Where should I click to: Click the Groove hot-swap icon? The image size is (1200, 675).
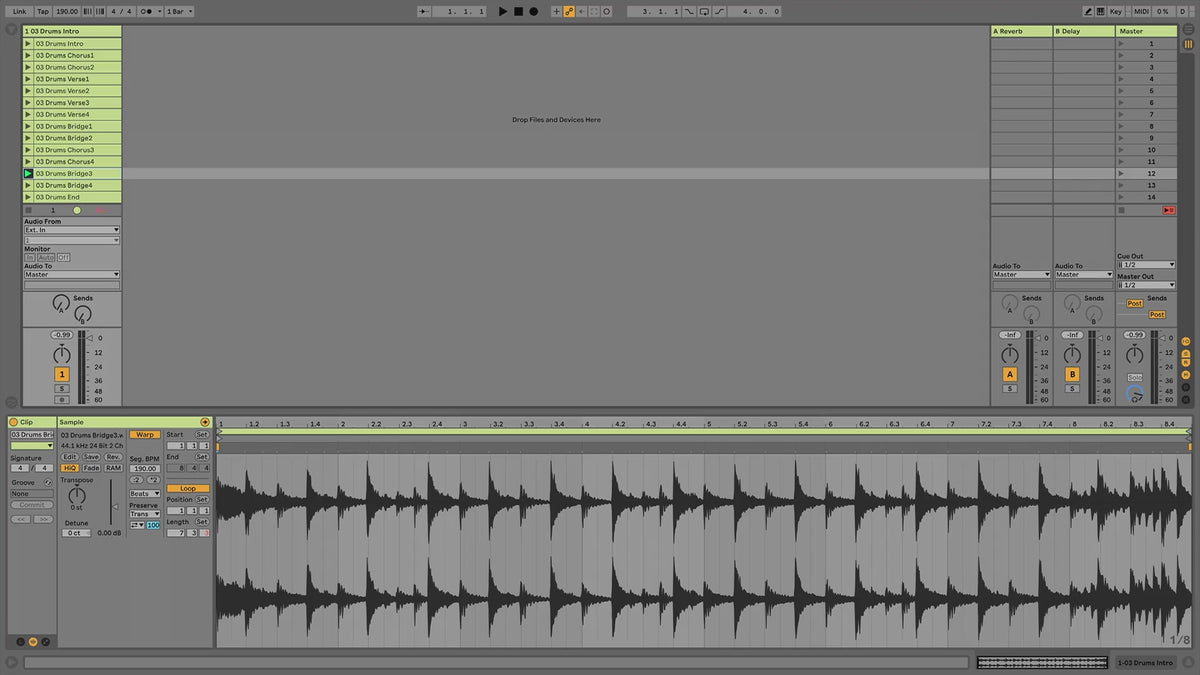tap(48, 483)
